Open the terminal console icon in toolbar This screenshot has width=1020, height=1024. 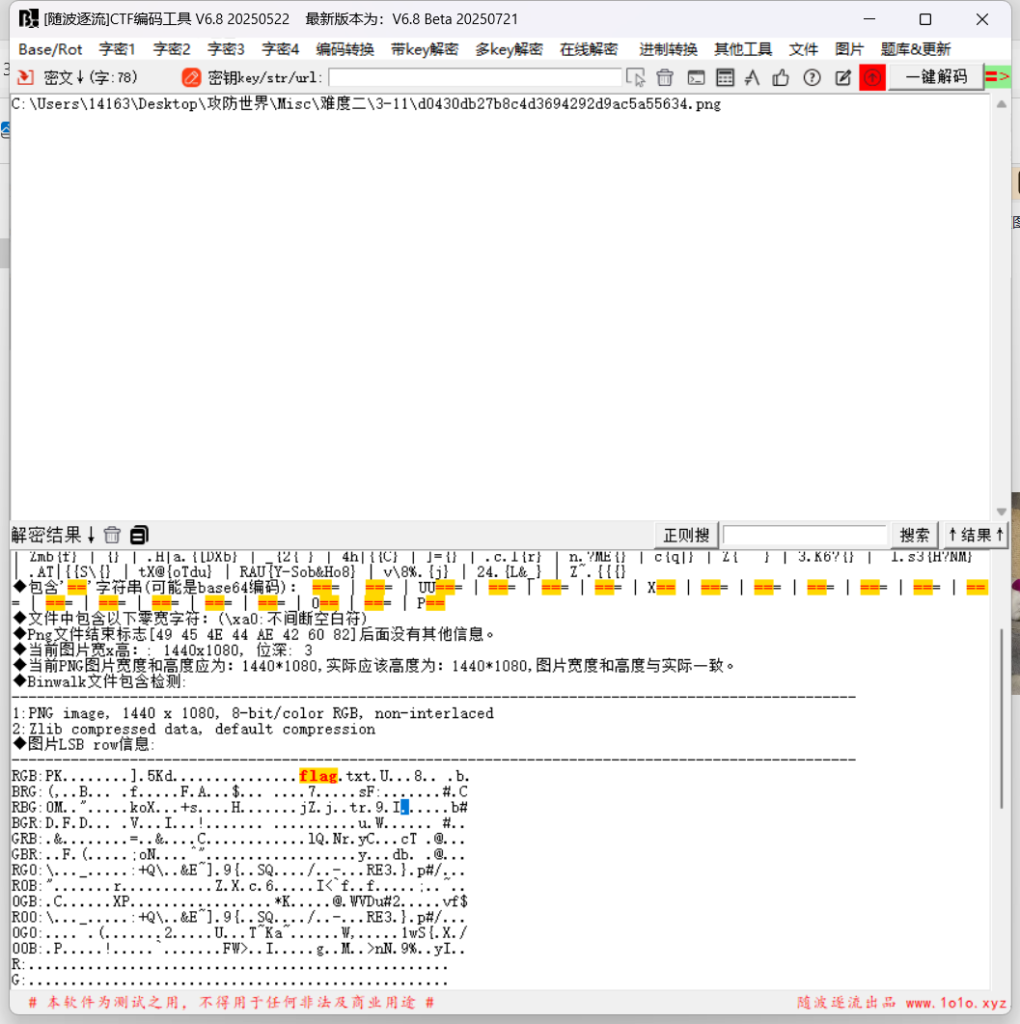tap(696, 77)
